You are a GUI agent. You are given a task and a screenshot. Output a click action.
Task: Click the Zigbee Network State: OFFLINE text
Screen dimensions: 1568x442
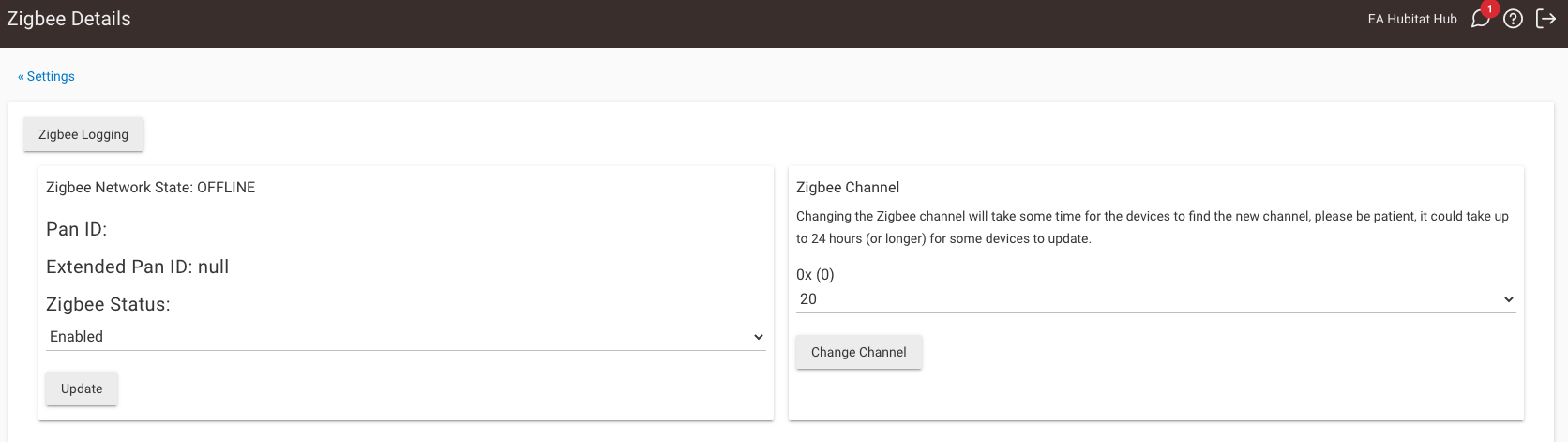click(150, 188)
